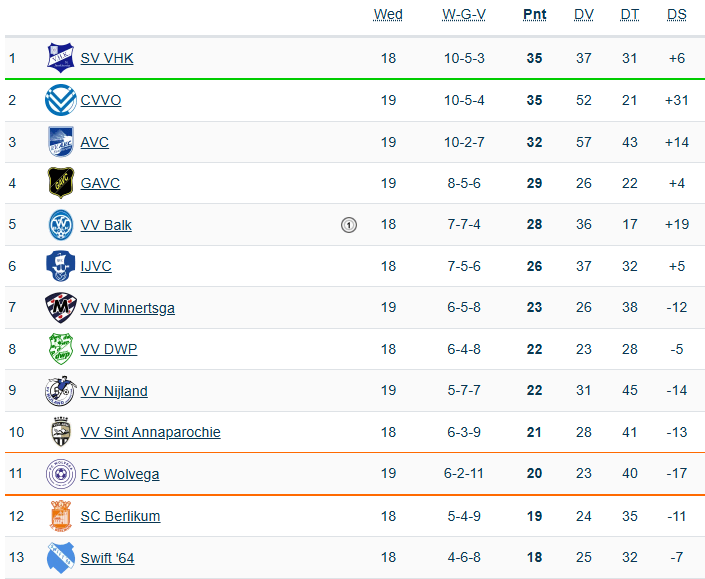Click the SC Berlikum orange logo
705x579 pixels.
[x=61, y=516]
